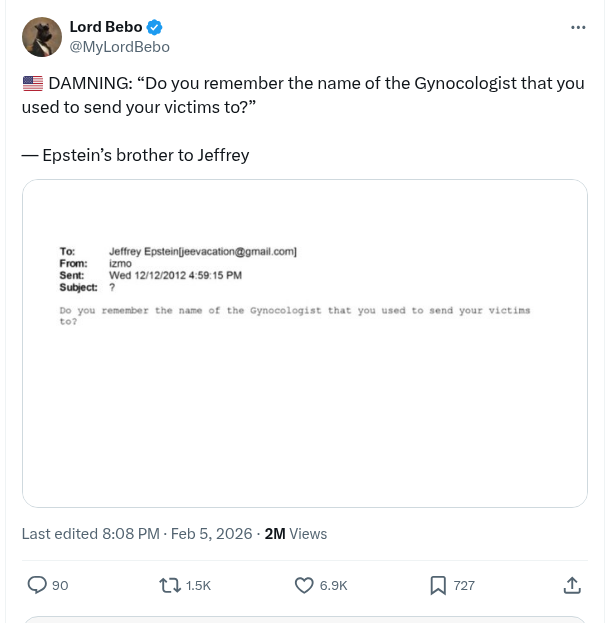Click the US flag emoji in tweet
This screenshot has height=623, width=608.
tap(32, 83)
